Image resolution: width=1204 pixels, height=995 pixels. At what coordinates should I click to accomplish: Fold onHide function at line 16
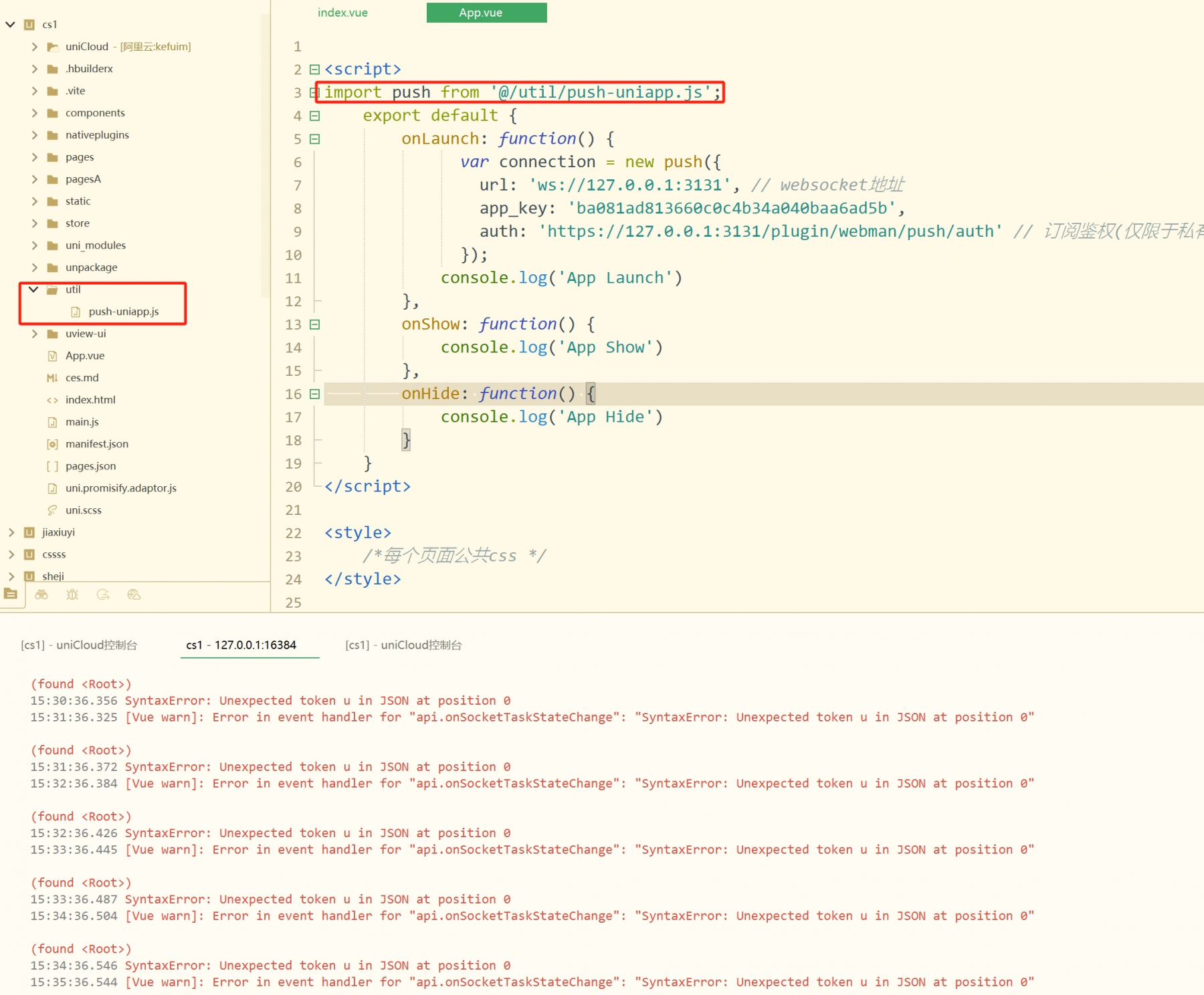click(x=314, y=394)
